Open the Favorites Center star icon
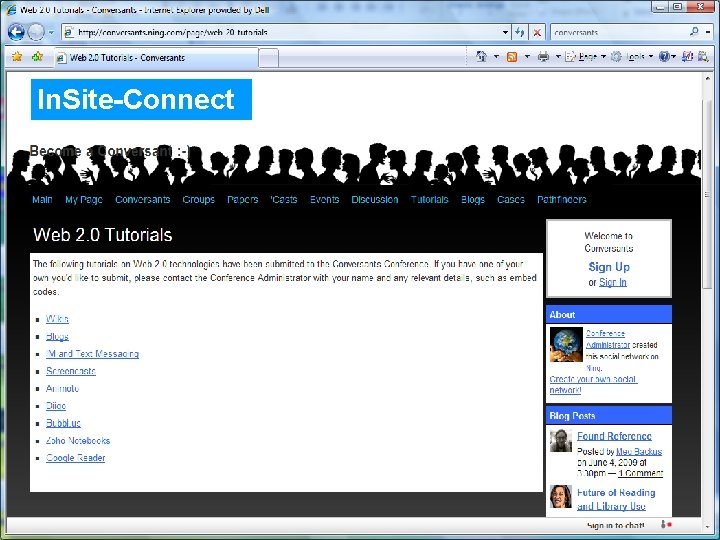The height and width of the screenshot is (540, 720). [17, 56]
